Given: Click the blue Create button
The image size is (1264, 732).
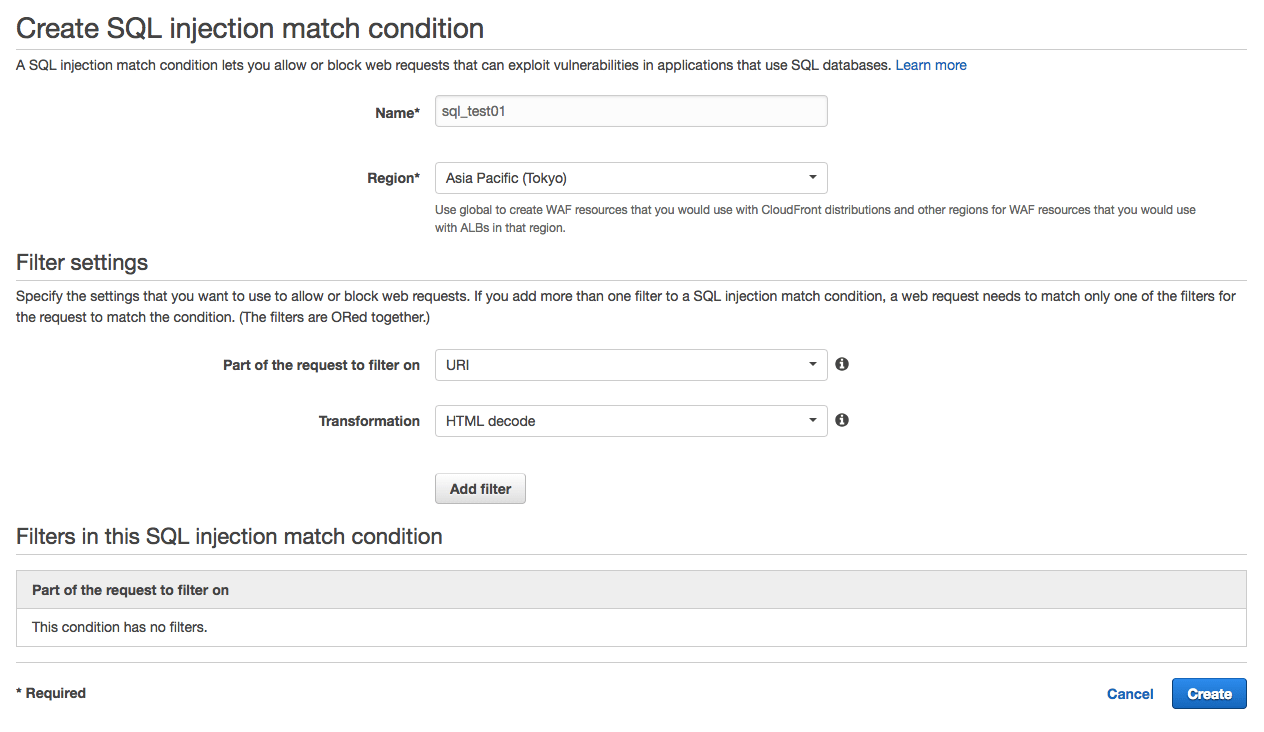Looking at the screenshot, I should click(1209, 694).
